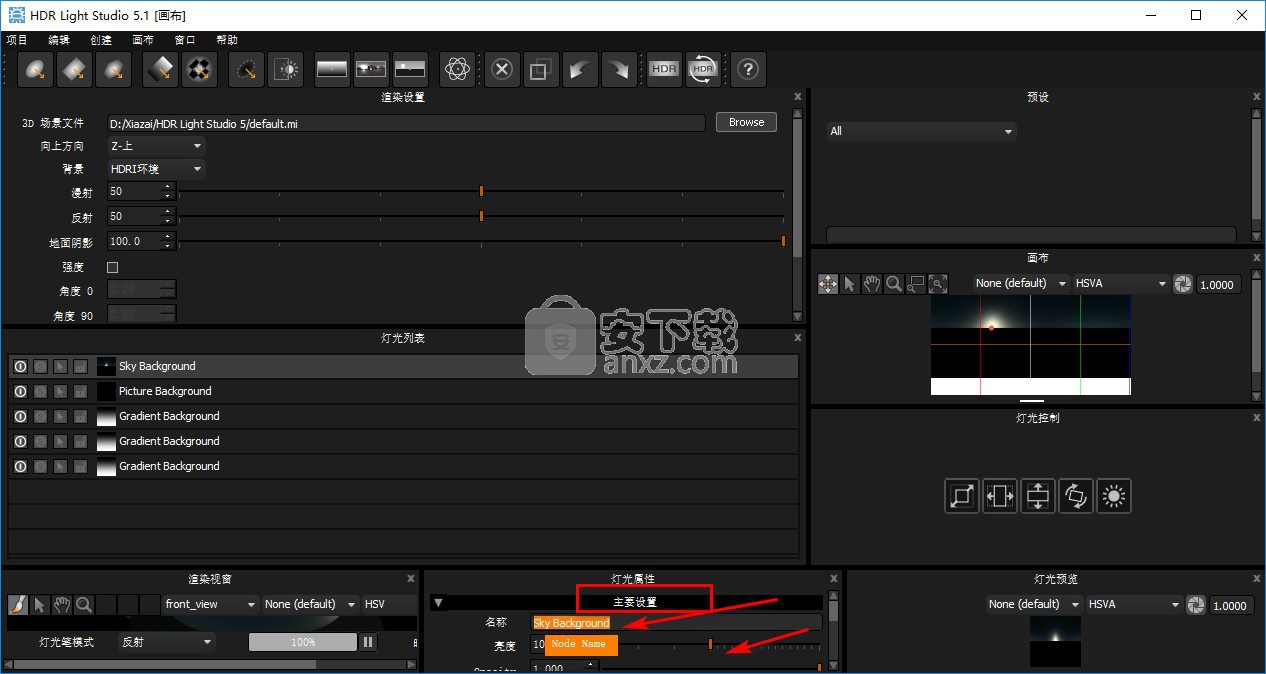Viewport: 1266px width, 674px height.
Task: Click the duplicate light toolbar icon
Action: tap(540, 69)
